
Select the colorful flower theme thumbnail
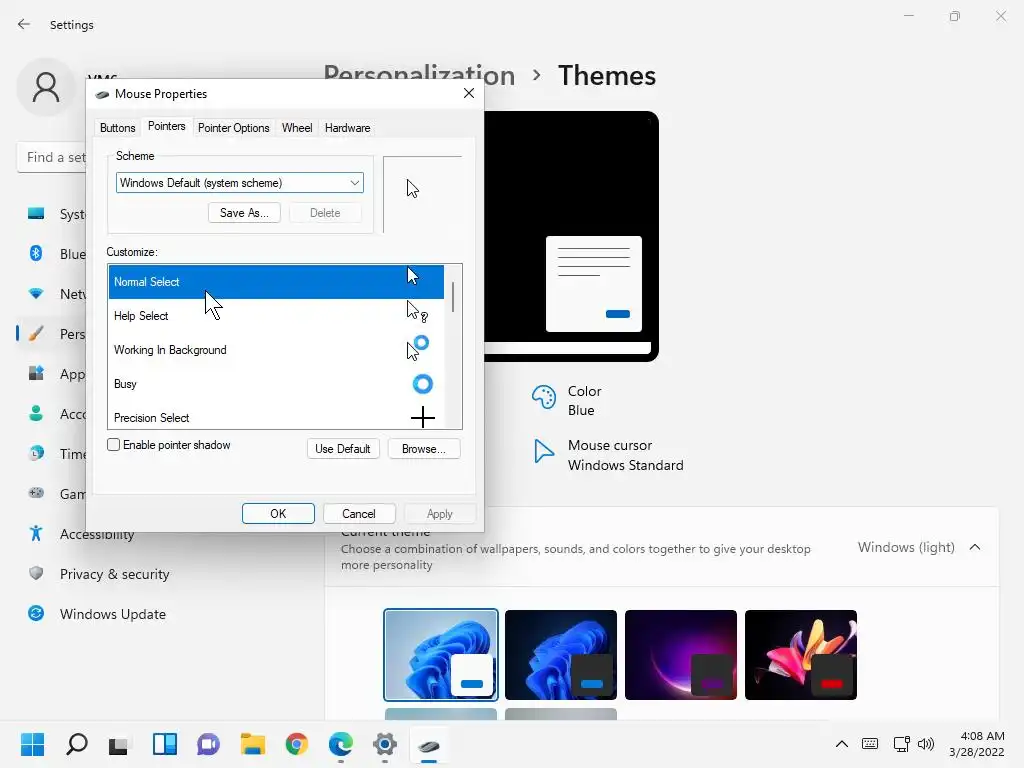(801, 655)
